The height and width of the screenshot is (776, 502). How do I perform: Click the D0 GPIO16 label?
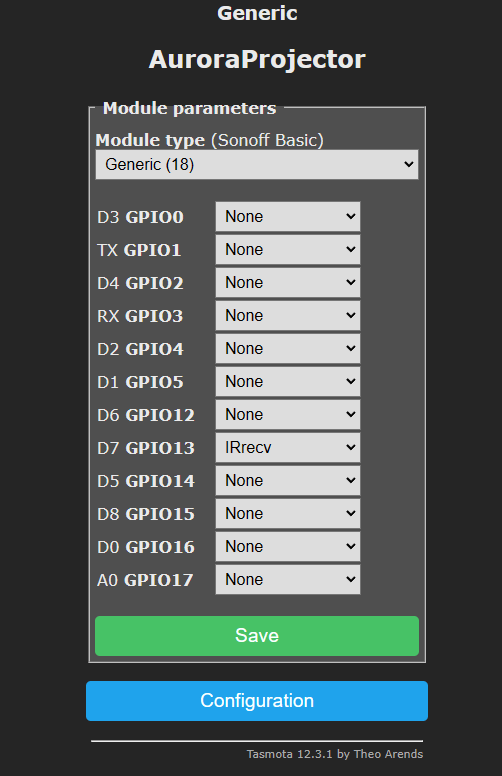tap(146, 547)
